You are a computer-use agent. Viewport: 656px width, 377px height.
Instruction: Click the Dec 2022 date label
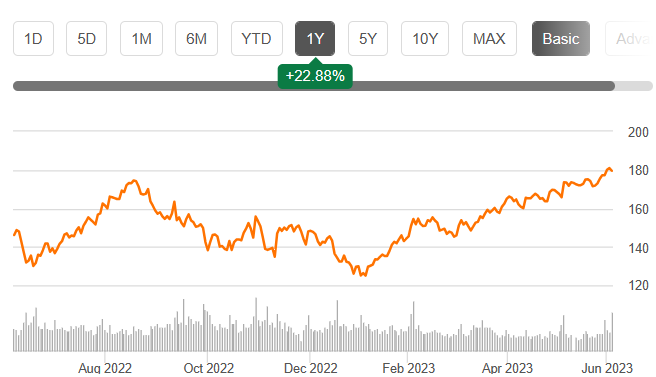(310, 368)
